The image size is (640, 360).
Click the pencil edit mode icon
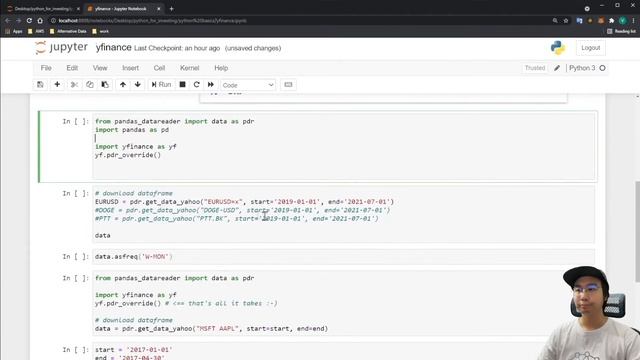(x=557, y=68)
